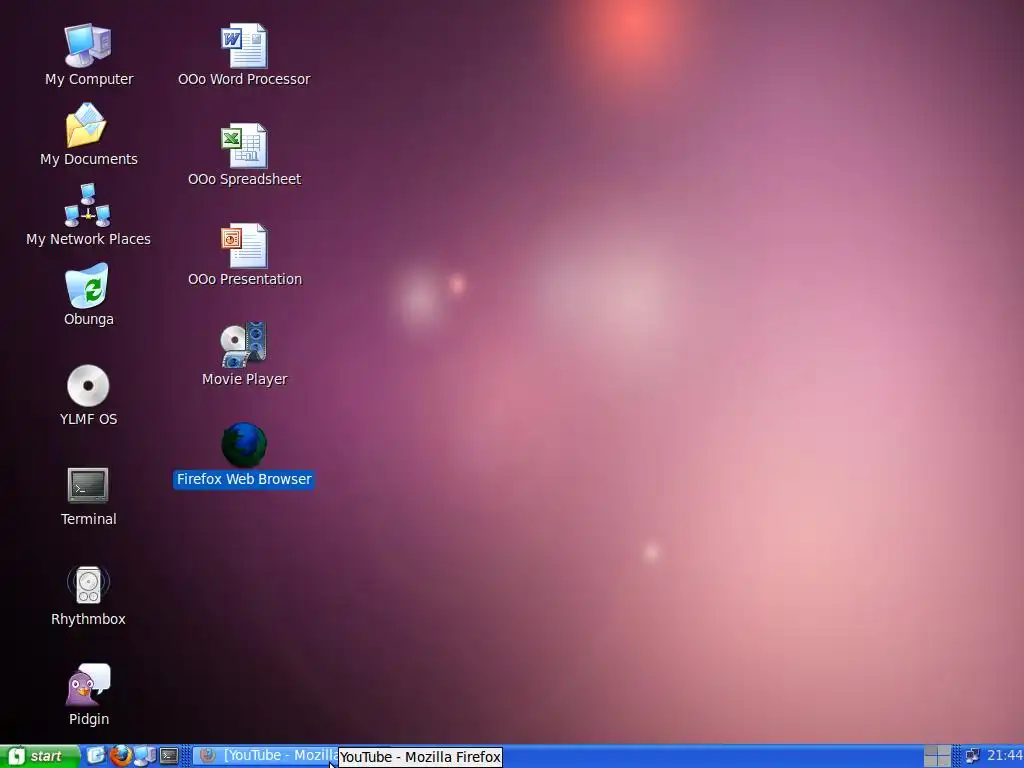Click the 21:44 taskbar clock
This screenshot has height=768, width=1024.
tap(1004, 756)
